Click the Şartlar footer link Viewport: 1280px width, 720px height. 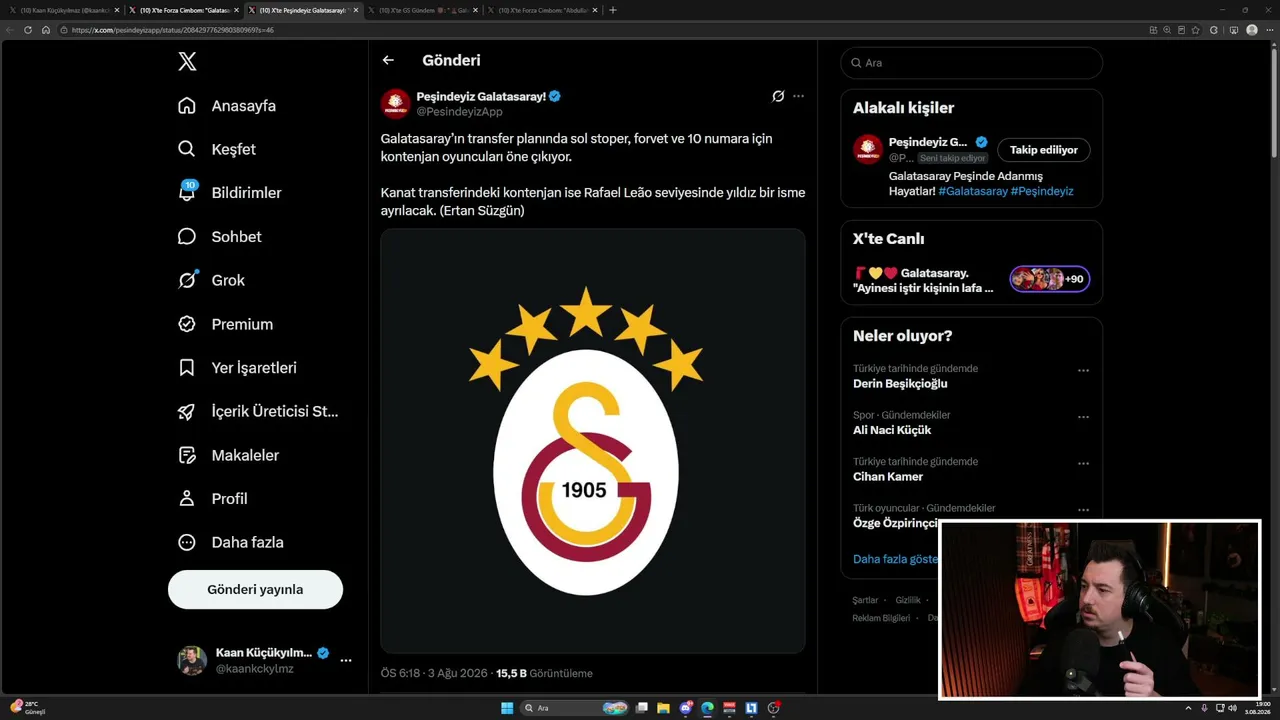(x=865, y=600)
